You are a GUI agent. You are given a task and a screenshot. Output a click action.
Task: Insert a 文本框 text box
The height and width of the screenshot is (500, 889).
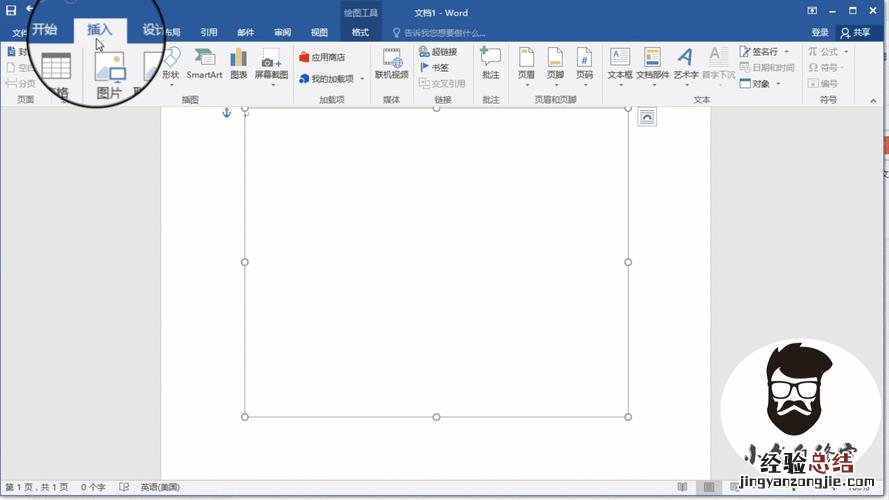click(x=620, y=63)
